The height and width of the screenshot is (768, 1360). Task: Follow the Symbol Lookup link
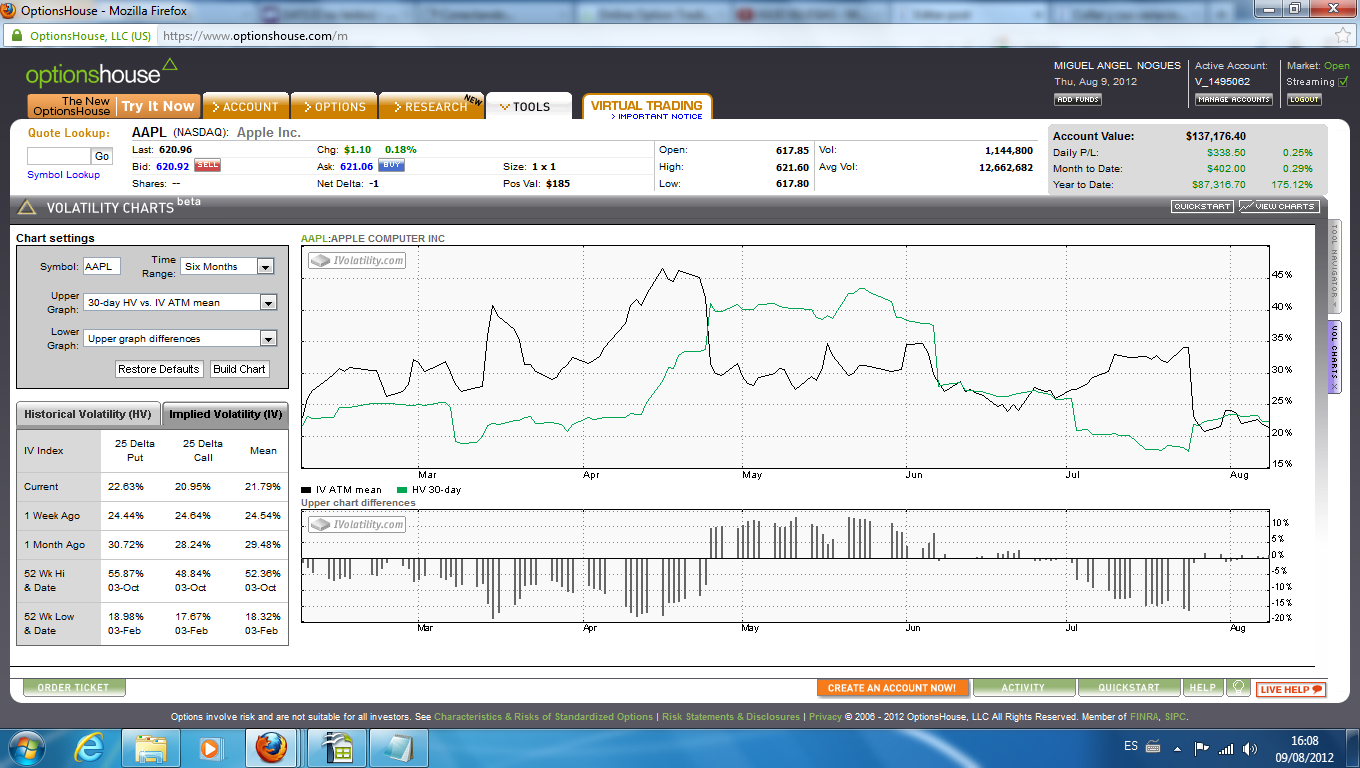coord(63,175)
